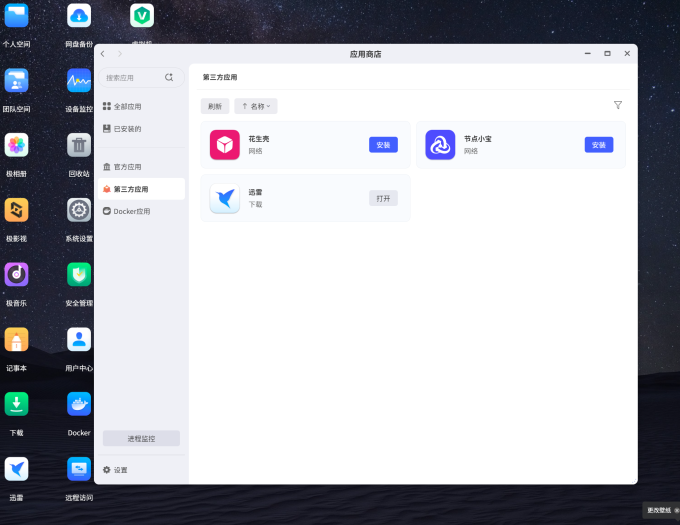Open the 团队空间 desktop icon
The image size is (680, 525).
pyautogui.click(x=16, y=81)
